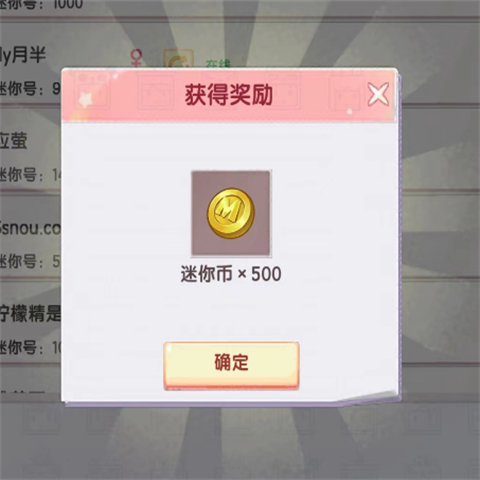Click the 迷你号 under 立萤

pyautogui.click(x=30, y=174)
